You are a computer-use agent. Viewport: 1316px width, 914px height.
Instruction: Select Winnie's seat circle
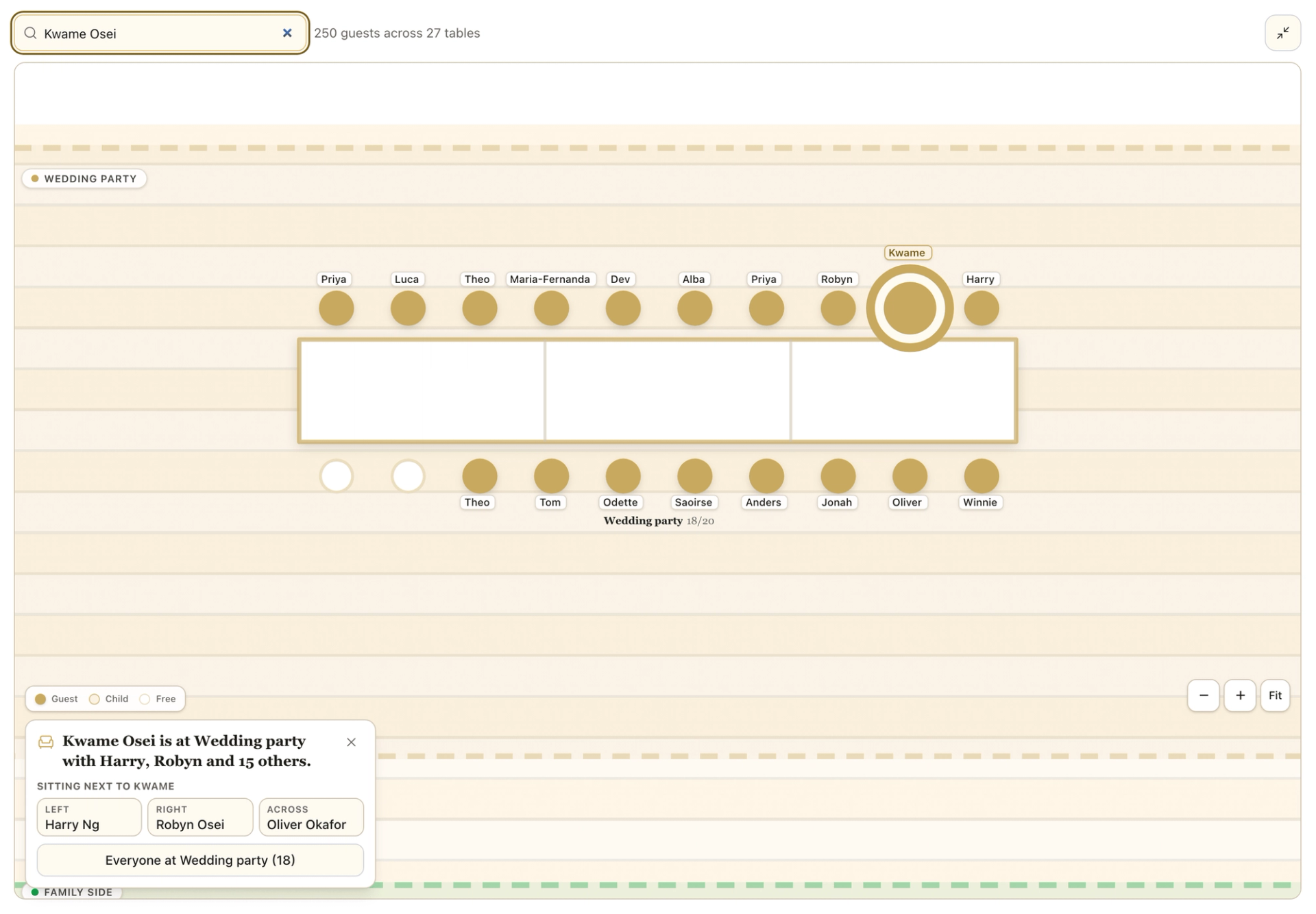pos(981,476)
